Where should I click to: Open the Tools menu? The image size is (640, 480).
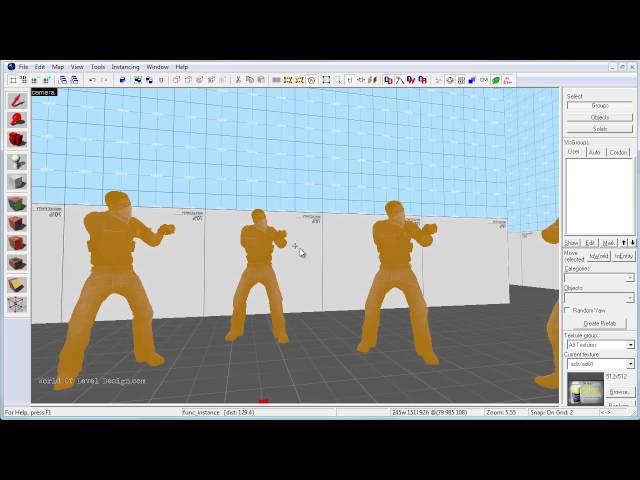click(x=98, y=67)
